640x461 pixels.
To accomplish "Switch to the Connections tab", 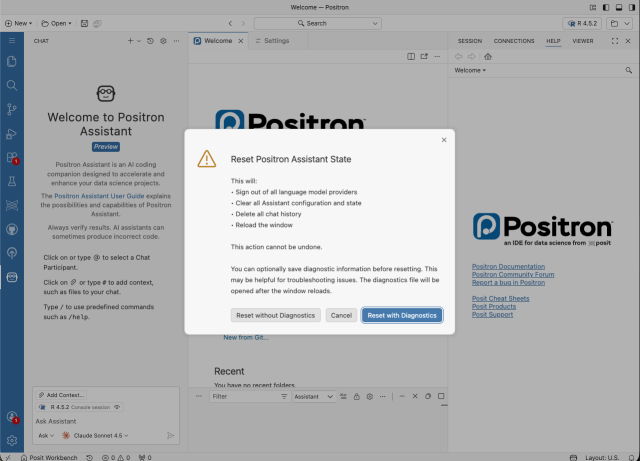I will pyautogui.click(x=514, y=41).
